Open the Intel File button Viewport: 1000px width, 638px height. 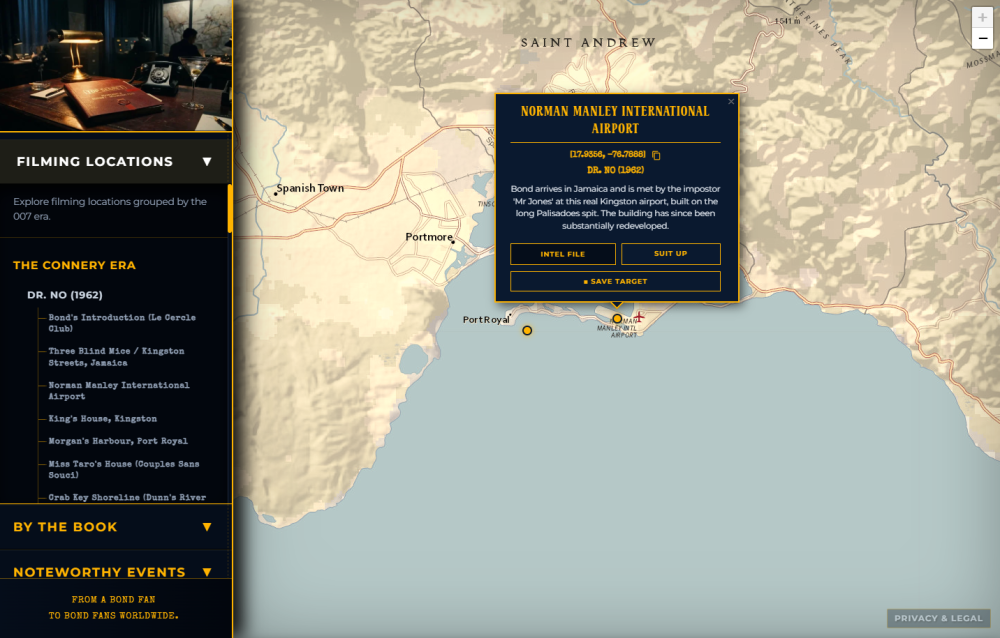(562, 254)
